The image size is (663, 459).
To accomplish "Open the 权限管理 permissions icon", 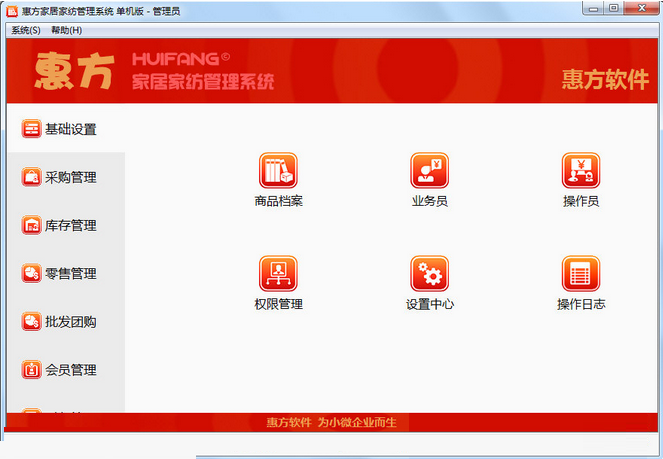I will [x=278, y=273].
